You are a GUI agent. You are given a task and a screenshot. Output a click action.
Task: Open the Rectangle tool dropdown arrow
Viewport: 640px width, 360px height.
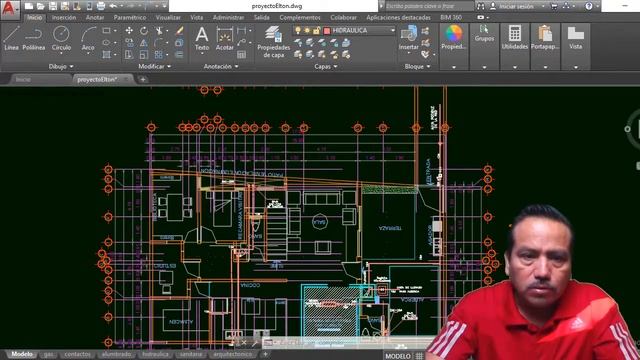[115, 31]
